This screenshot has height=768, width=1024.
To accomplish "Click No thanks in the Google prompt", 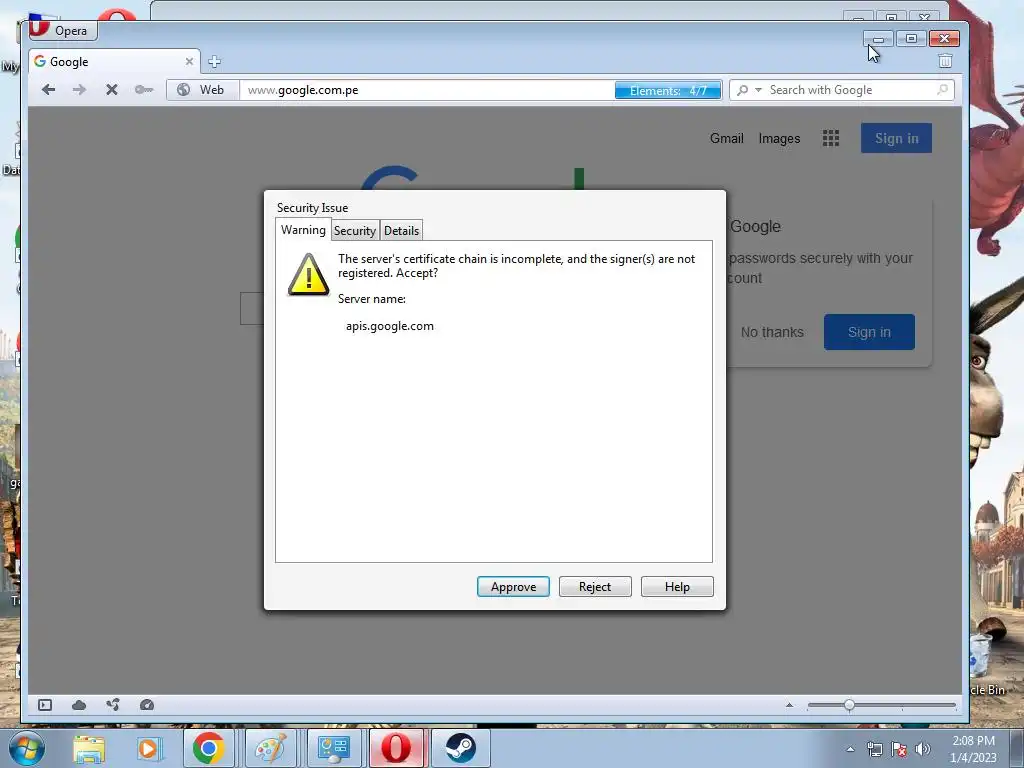I will tap(772, 332).
